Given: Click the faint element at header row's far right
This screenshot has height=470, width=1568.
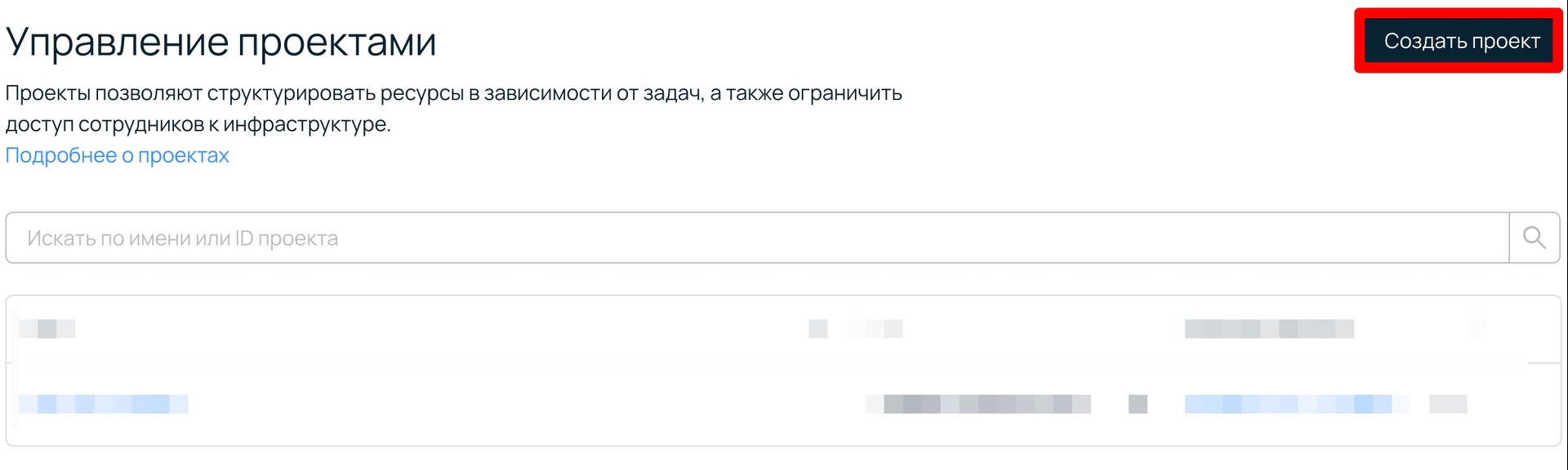Looking at the screenshot, I should (x=1477, y=329).
